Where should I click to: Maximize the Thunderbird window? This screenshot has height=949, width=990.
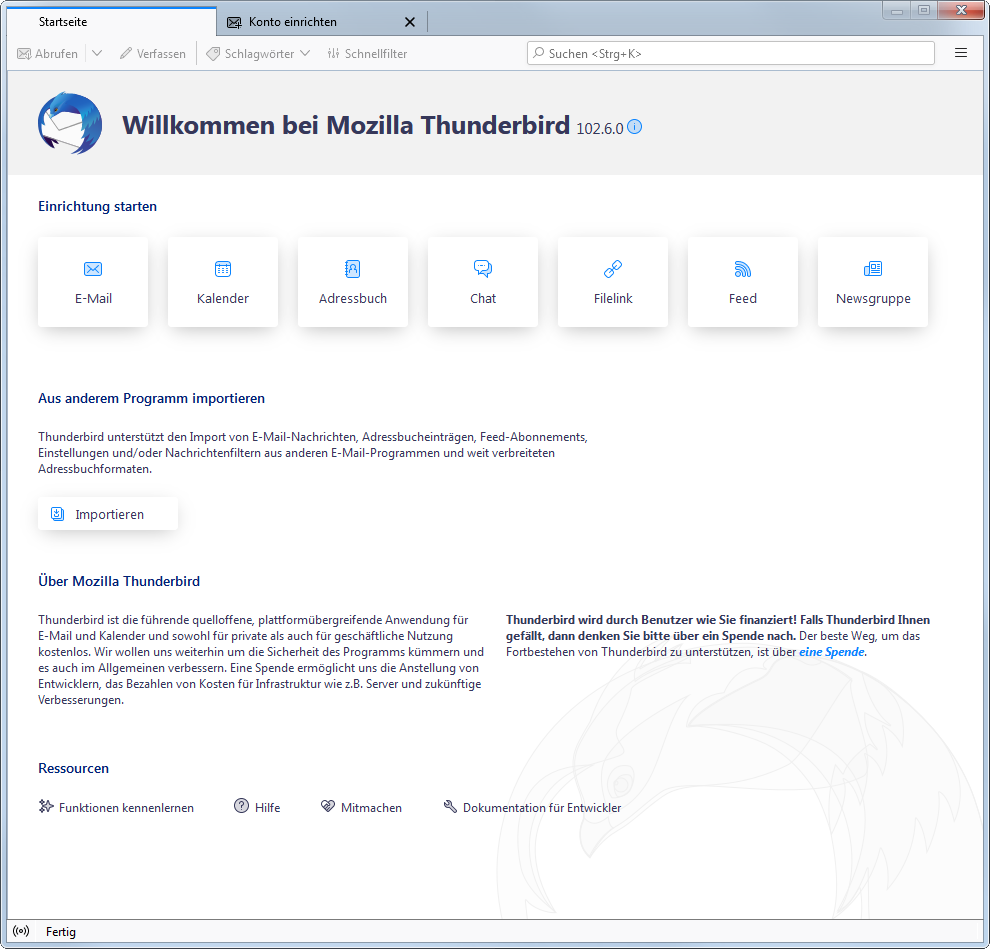click(x=924, y=11)
